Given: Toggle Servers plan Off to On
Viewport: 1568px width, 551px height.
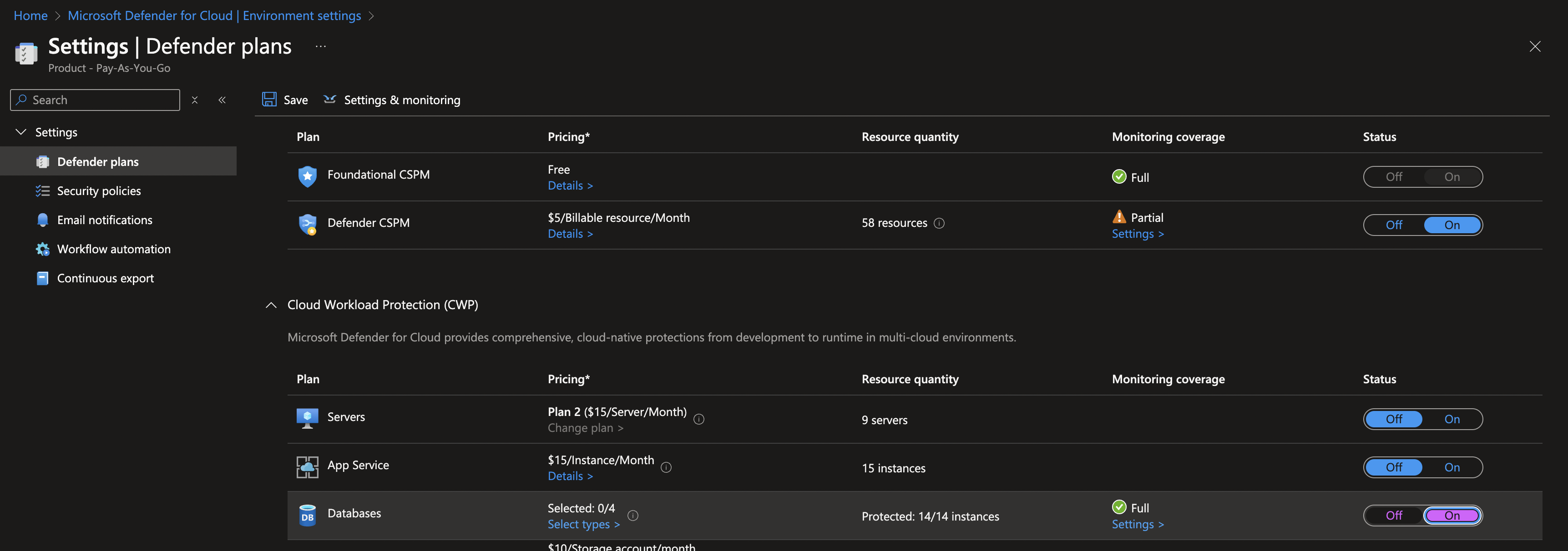Looking at the screenshot, I should (x=1452, y=418).
